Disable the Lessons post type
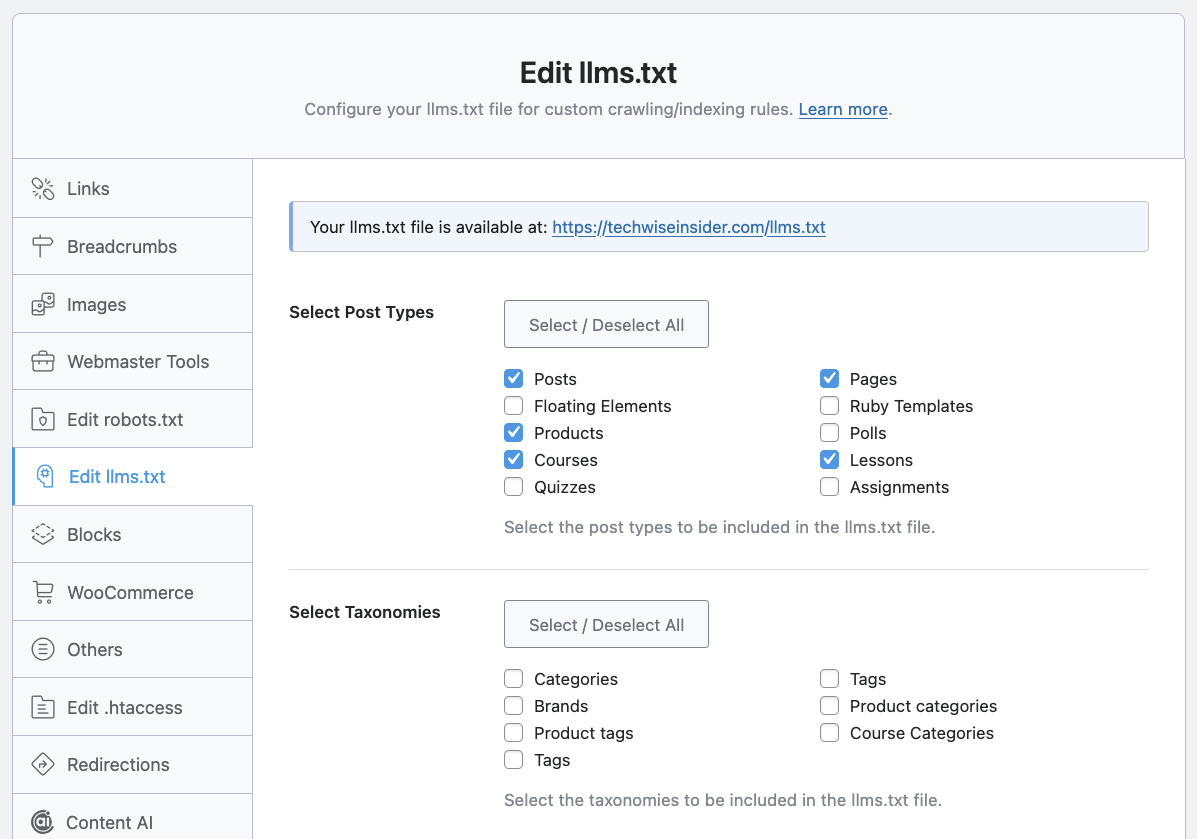The height and width of the screenshot is (839, 1197). (x=829, y=459)
